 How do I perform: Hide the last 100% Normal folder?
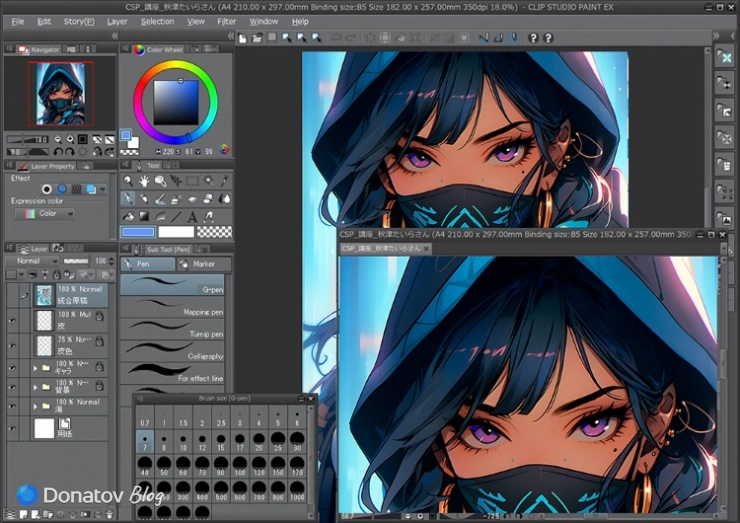point(12,406)
